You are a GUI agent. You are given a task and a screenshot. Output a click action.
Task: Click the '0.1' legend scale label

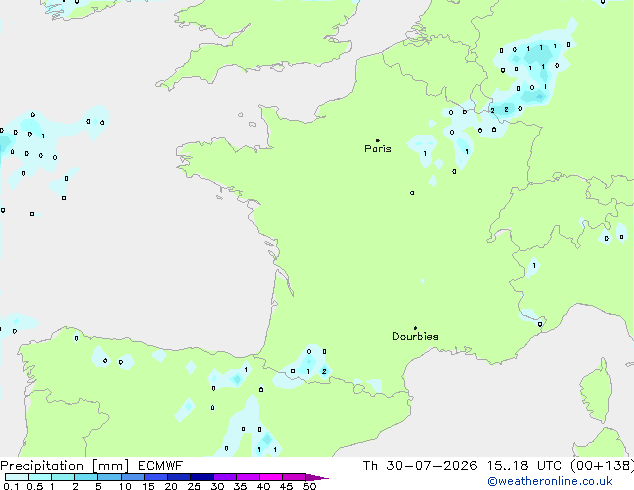(11, 486)
